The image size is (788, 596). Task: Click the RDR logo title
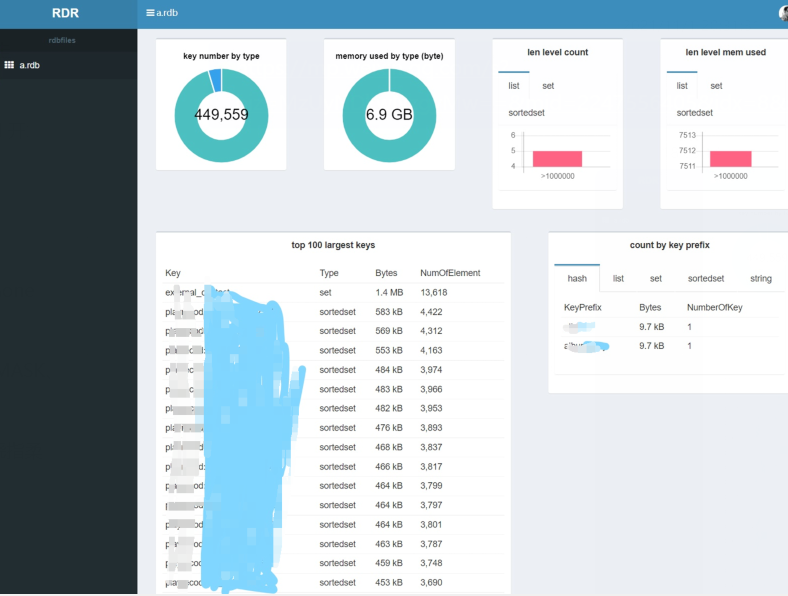coord(68,14)
